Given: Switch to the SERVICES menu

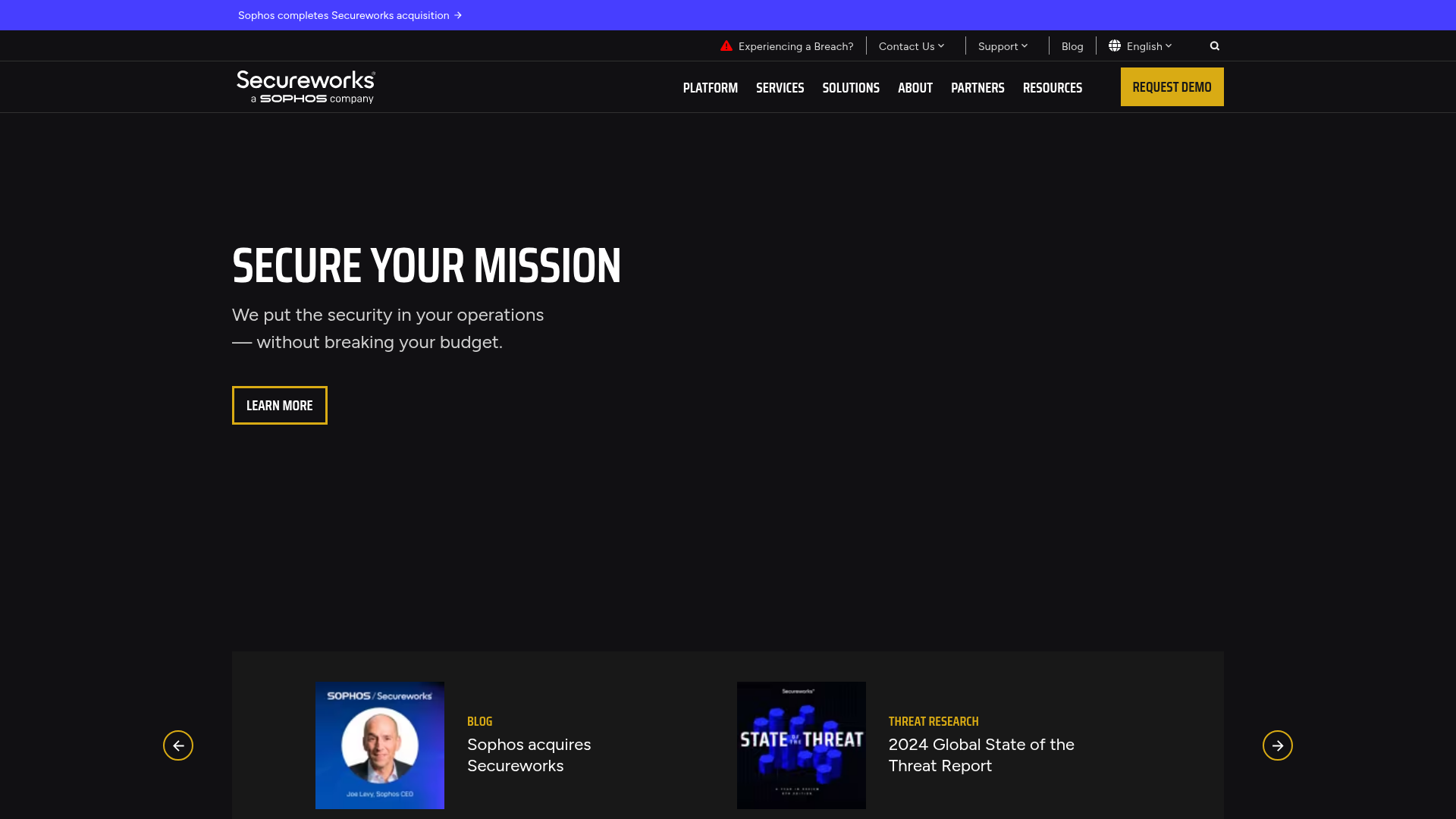Looking at the screenshot, I should pos(780,87).
